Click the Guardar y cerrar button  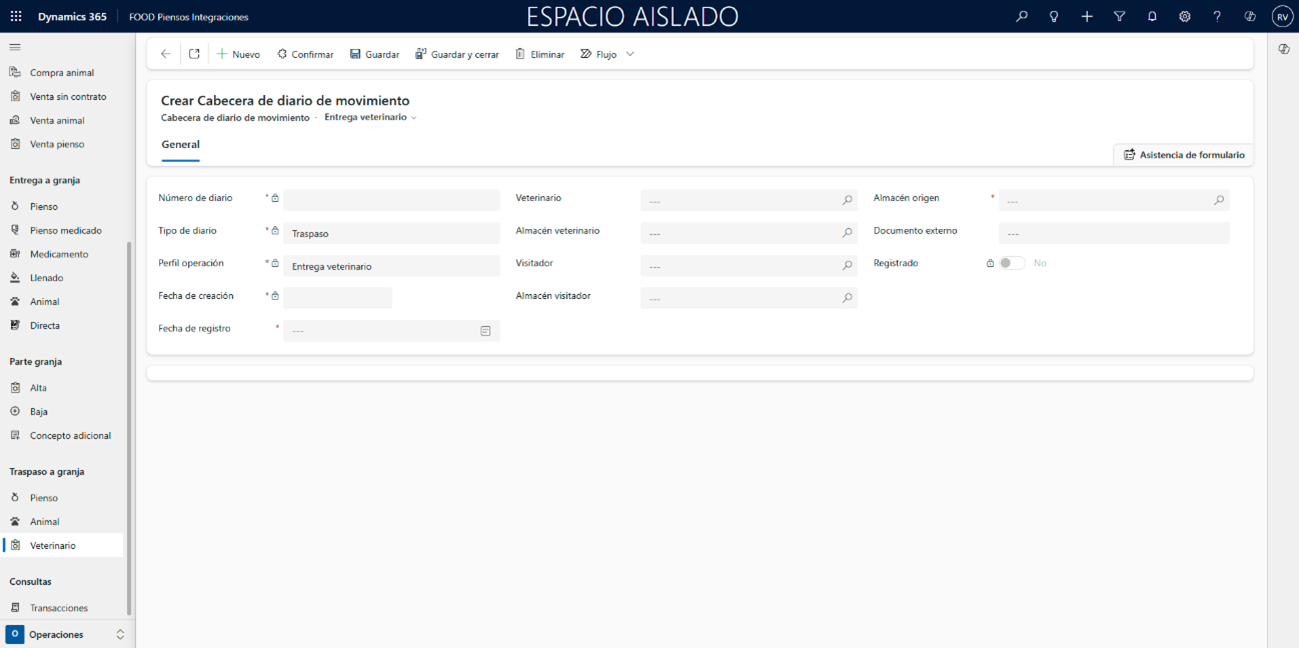[457, 54]
